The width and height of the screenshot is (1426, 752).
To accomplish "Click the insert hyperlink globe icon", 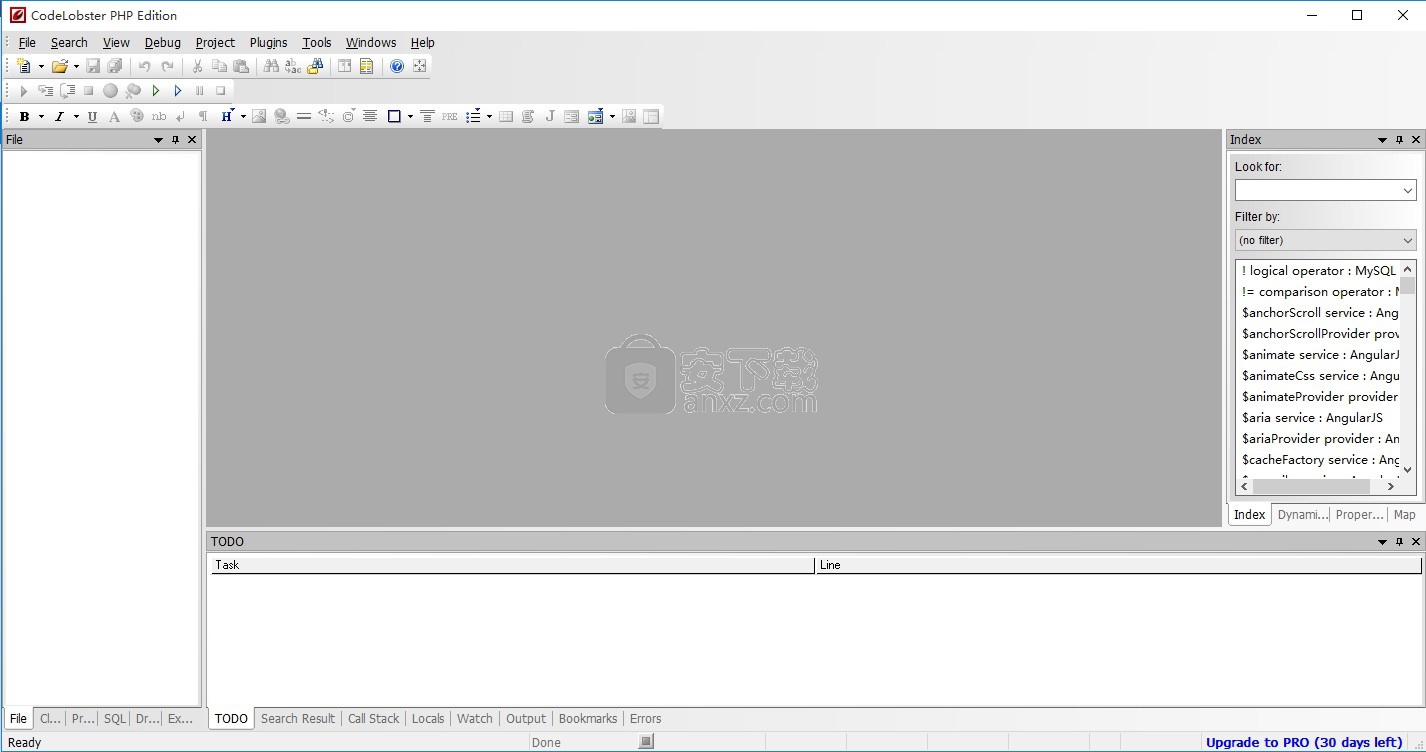I will [x=281, y=116].
